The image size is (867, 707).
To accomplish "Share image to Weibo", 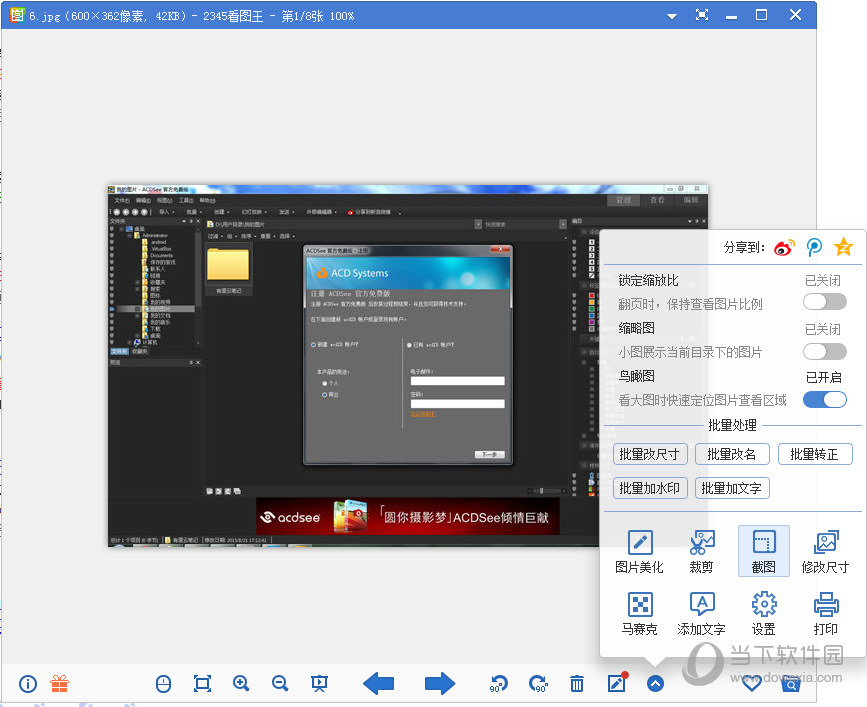I will click(x=785, y=247).
